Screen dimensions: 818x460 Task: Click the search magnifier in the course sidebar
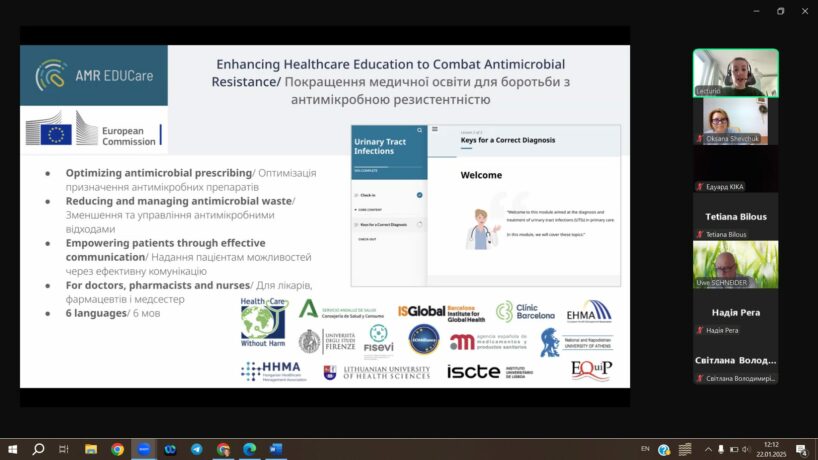click(420, 130)
